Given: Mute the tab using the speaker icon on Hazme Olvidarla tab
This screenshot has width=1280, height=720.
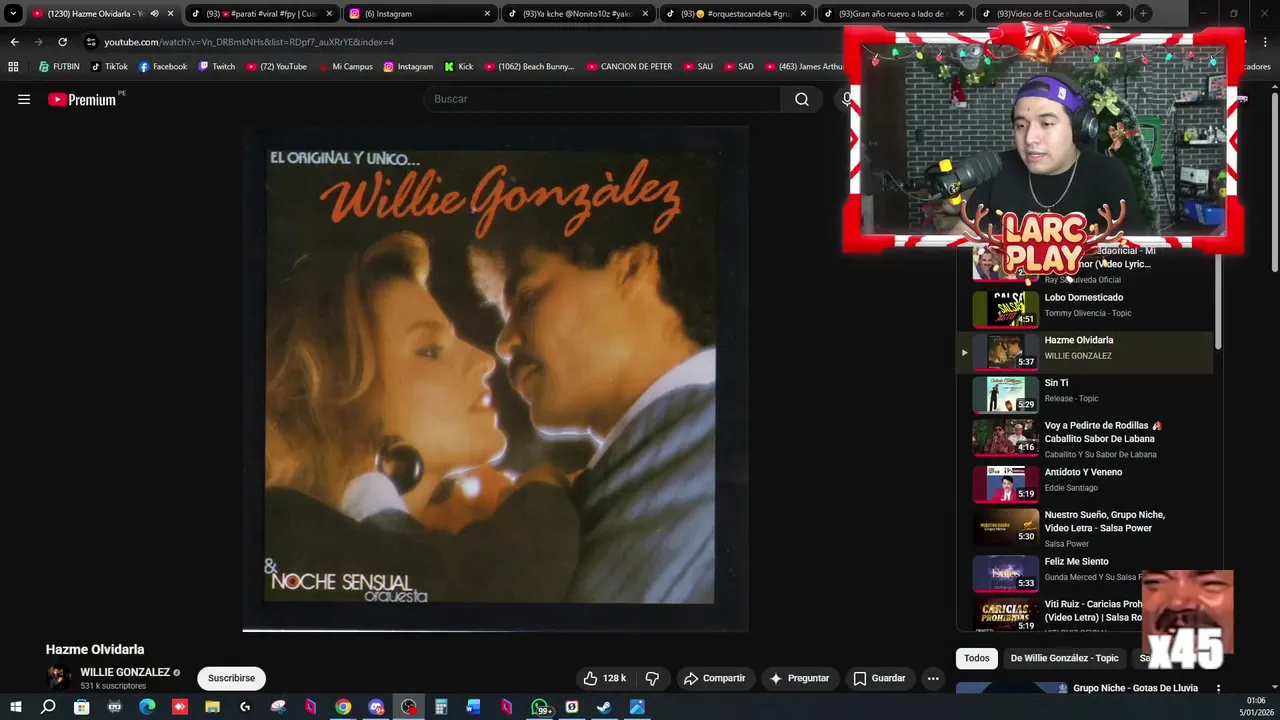Looking at the screenshot, I should pyautogui.click(x=154, y=14).
